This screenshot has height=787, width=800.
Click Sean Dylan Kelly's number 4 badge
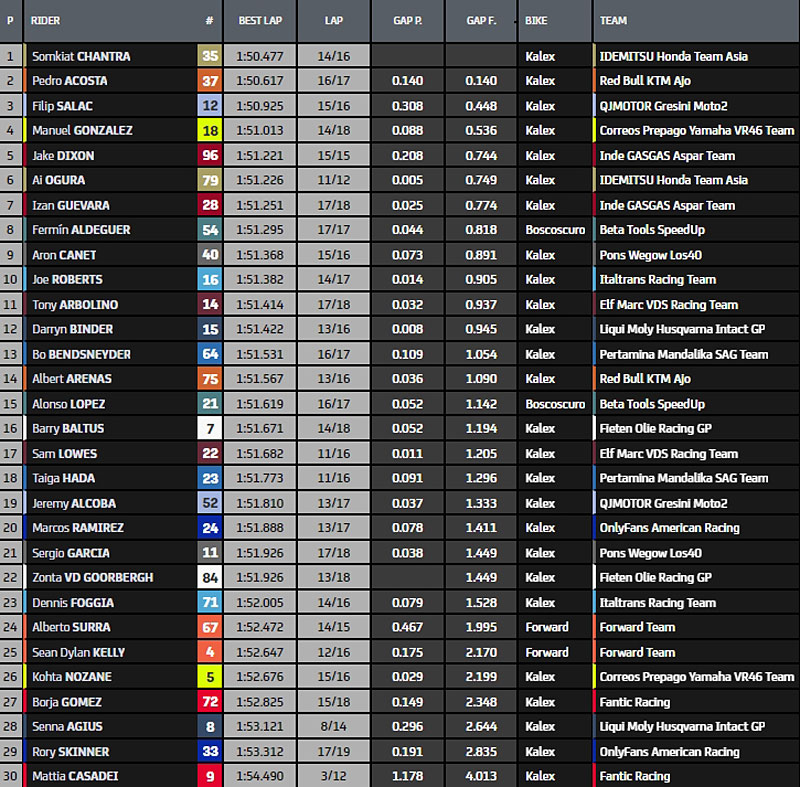tap(209, 652)
